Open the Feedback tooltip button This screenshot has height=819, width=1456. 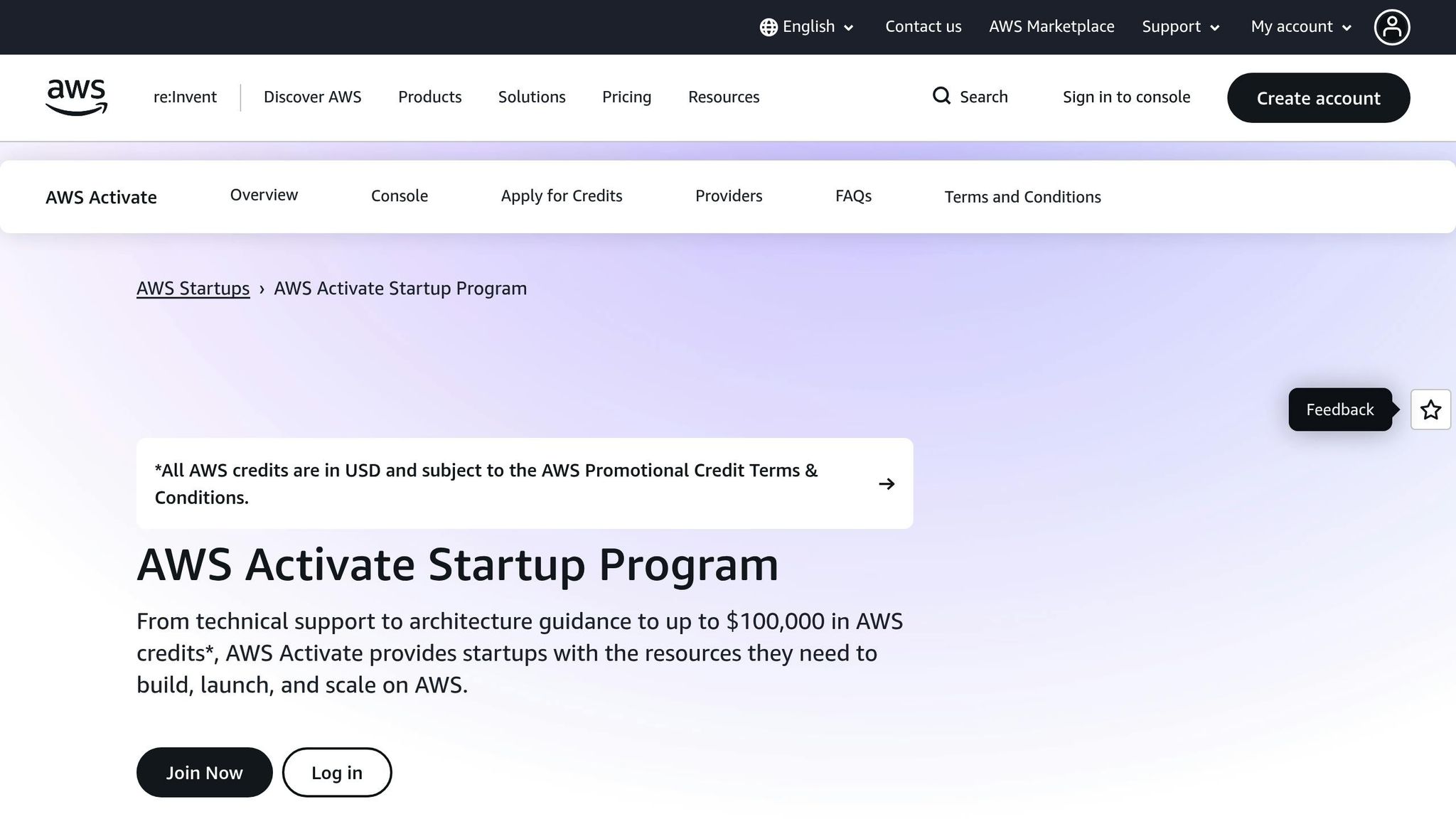click(1339, 409)
